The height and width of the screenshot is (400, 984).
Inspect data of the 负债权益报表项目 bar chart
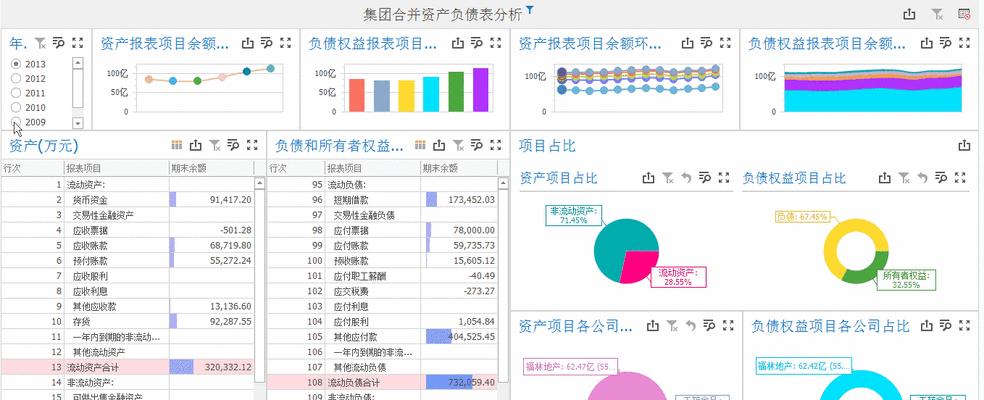[x=477, y=43]
